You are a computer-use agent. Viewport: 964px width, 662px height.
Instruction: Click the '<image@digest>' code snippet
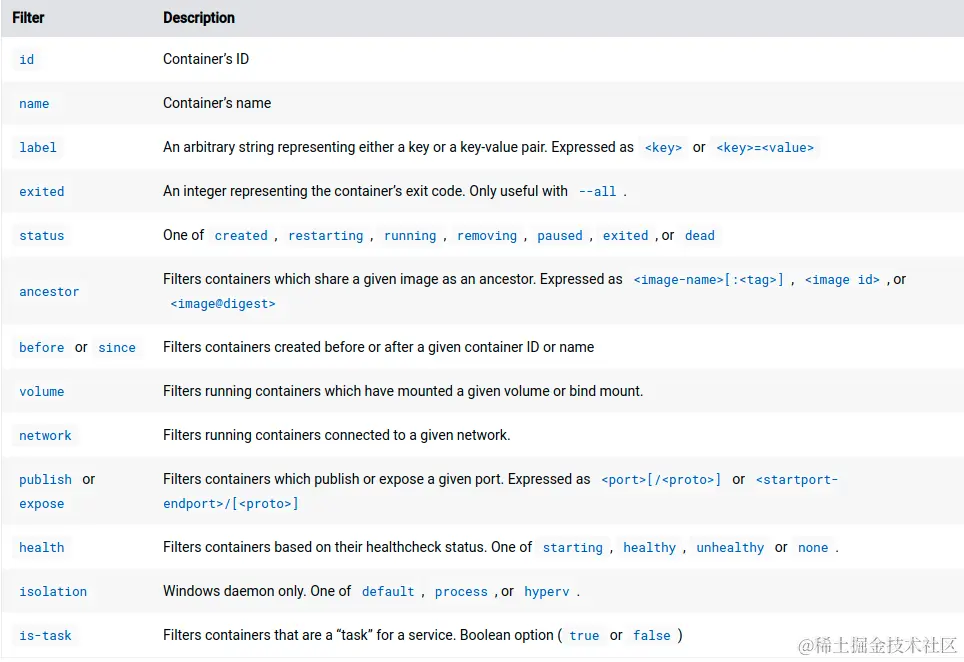point(223,304)
